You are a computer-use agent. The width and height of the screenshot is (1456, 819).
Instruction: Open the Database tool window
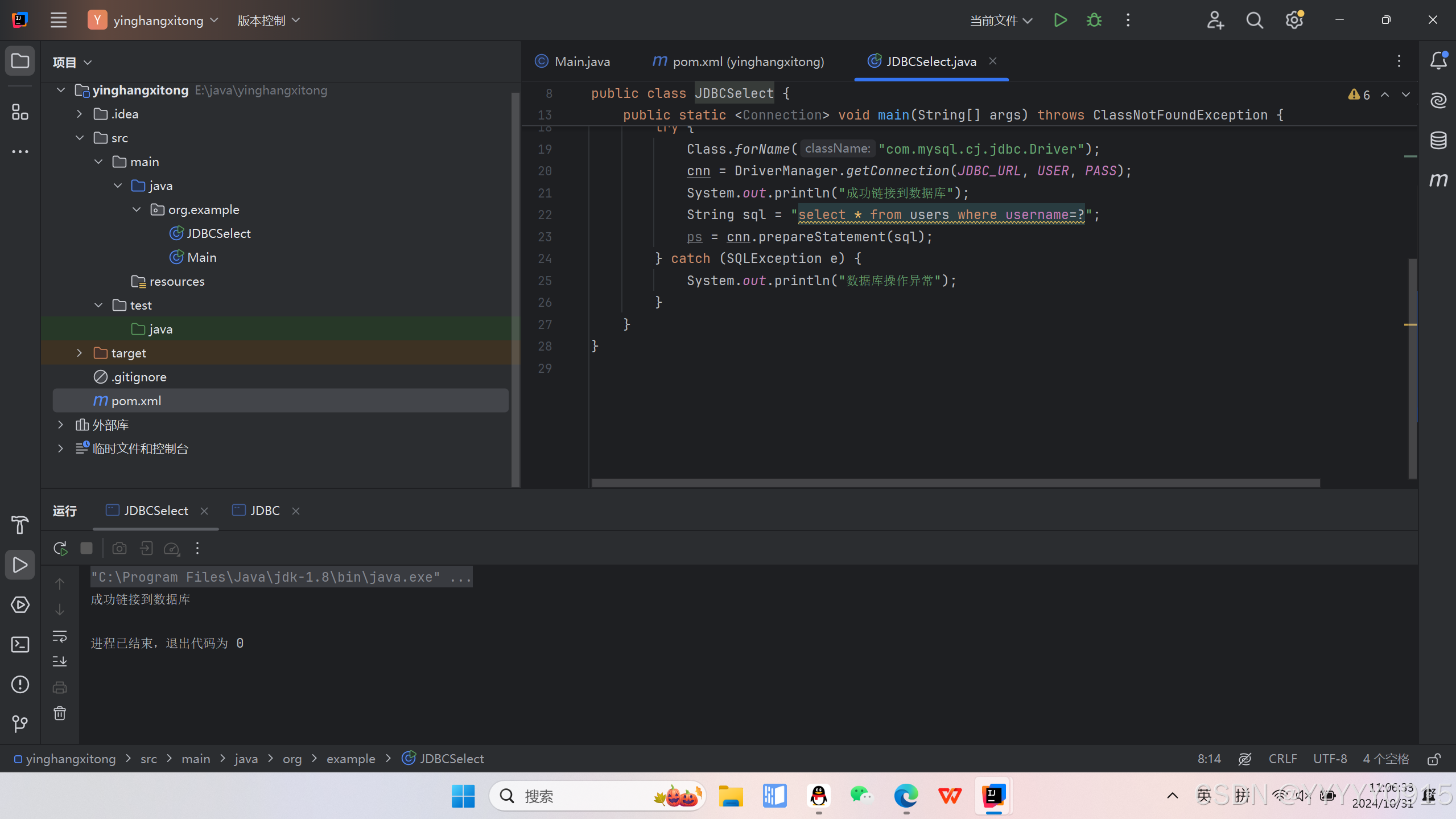(x=1438, y=140)
